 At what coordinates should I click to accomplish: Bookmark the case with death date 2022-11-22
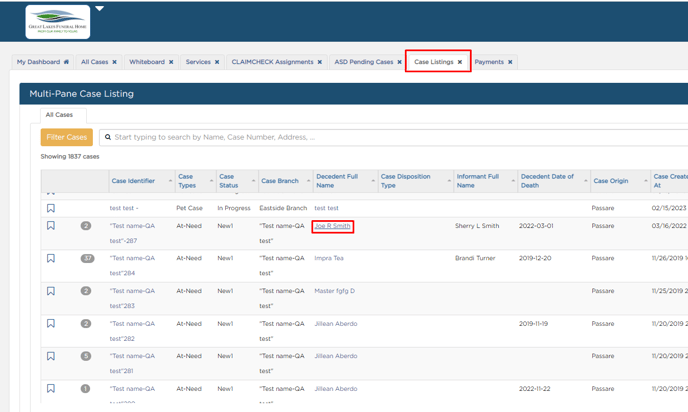tap(51, 388)
